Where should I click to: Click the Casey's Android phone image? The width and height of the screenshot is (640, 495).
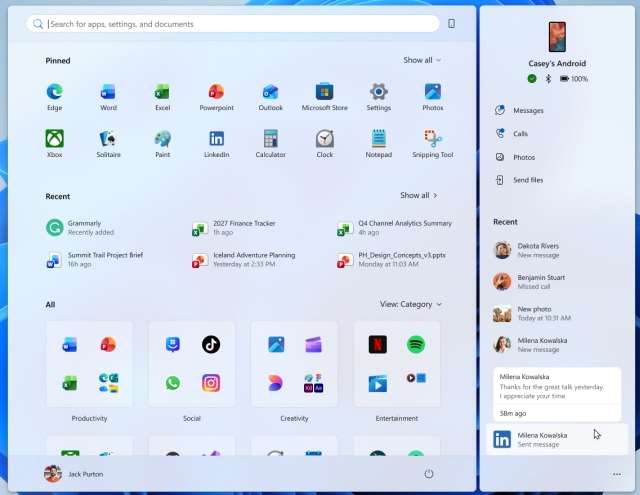(x=557, y=37)
